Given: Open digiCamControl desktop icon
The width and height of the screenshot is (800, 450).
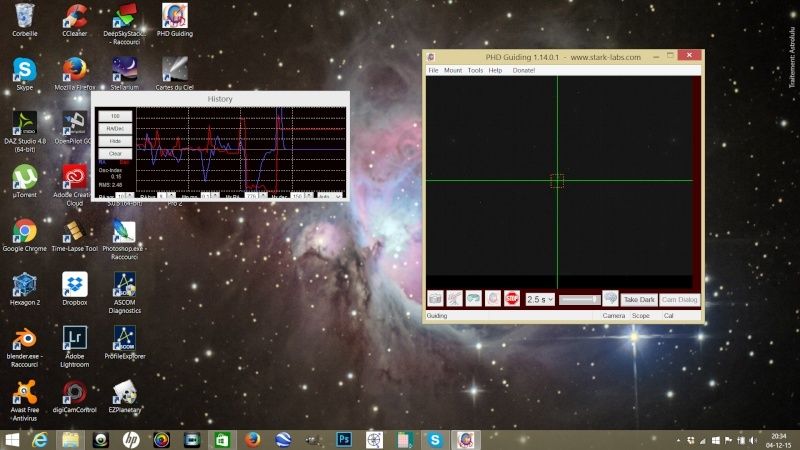Looking at the screenshot, I should pyautogui.click(x=74, y=397).
